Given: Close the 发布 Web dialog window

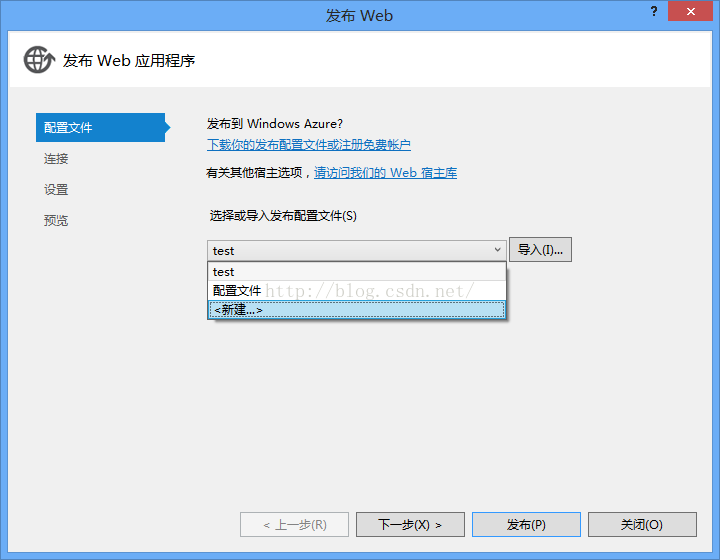Looking at the screenshot, I should [690, 11].
